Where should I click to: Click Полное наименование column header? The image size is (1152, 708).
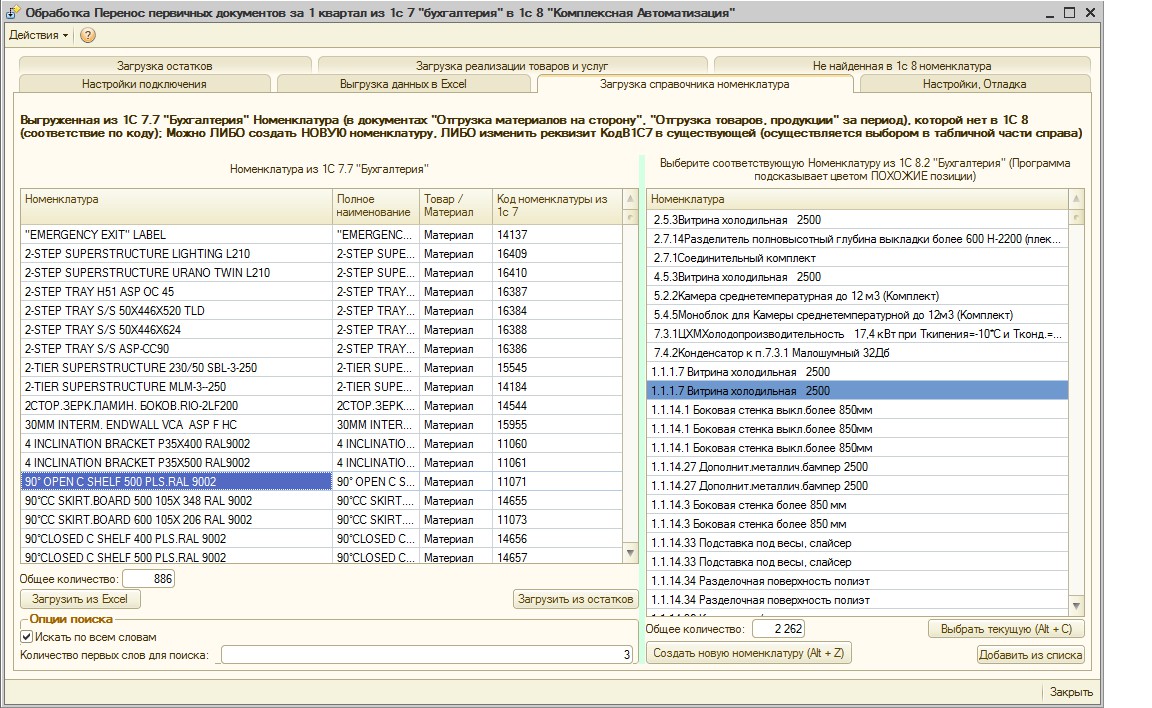pyautogui.click(x=375, y=206)
